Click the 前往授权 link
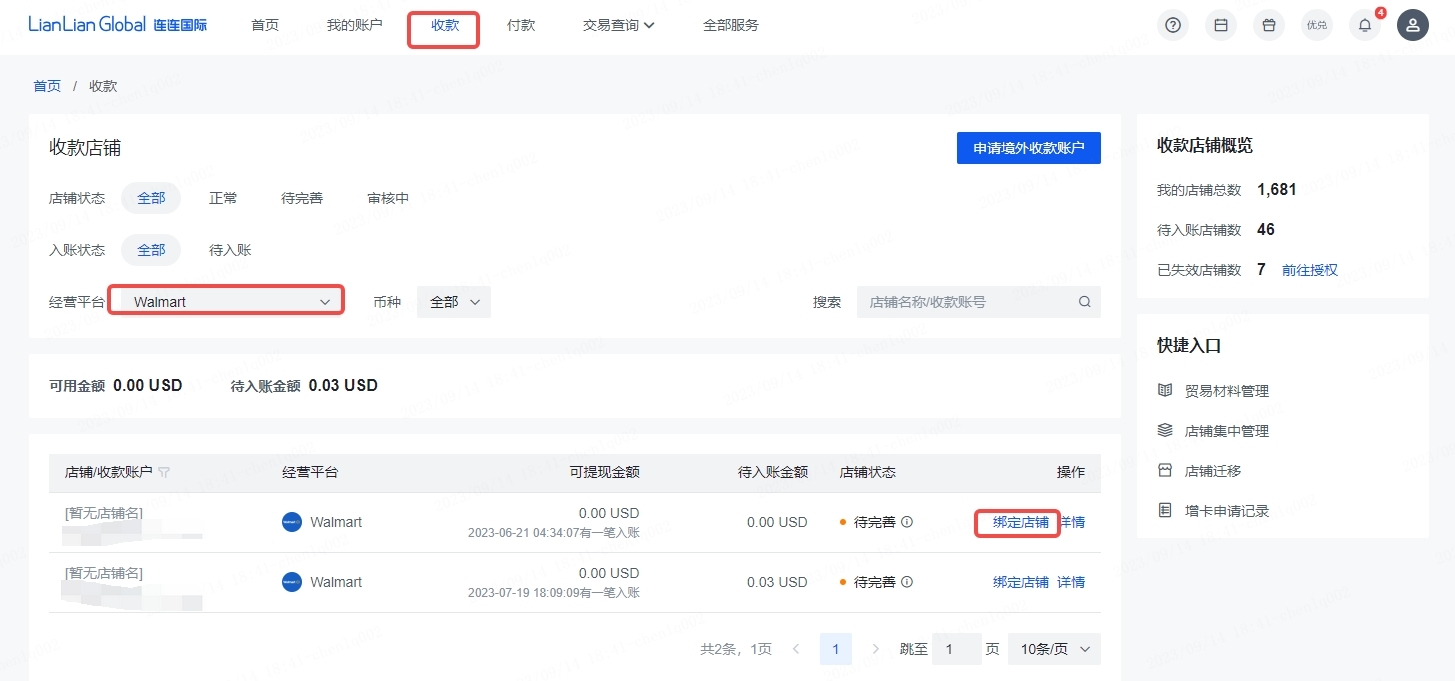Screen dimensions: 1455x681 click(x=1310, y=270)
